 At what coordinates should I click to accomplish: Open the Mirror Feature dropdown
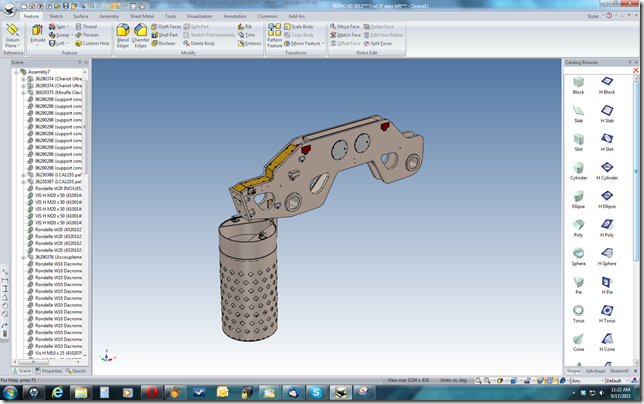[x=323, y=44]
